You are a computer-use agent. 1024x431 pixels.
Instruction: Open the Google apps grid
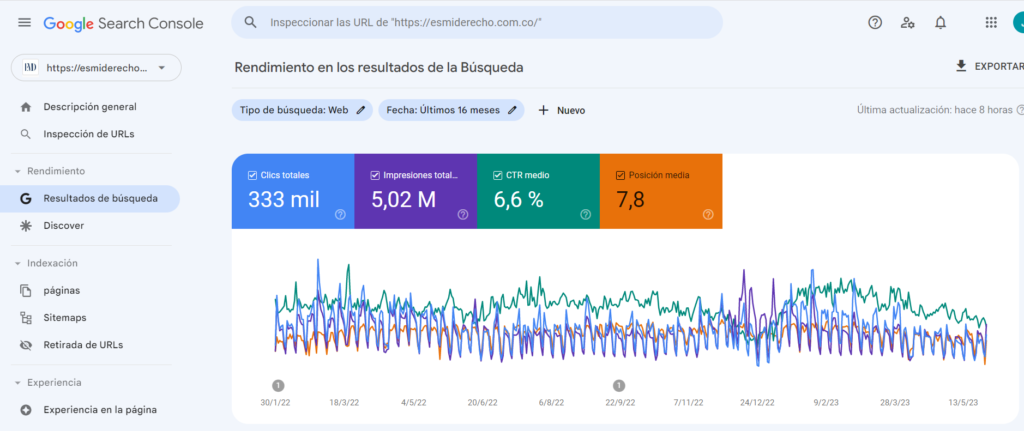click(991, 22)
